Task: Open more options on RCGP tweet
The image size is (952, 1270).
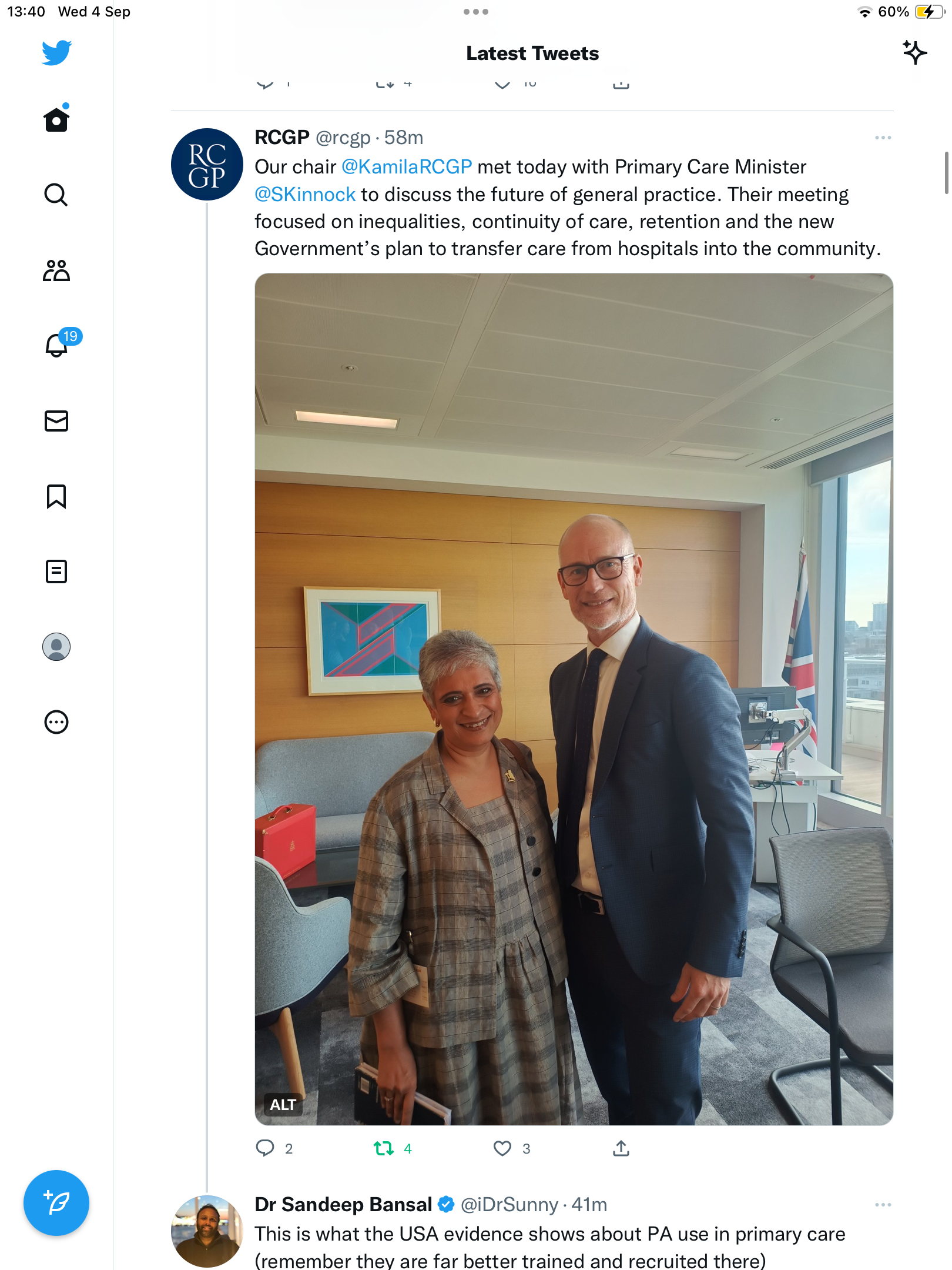Action: [883, 138]
